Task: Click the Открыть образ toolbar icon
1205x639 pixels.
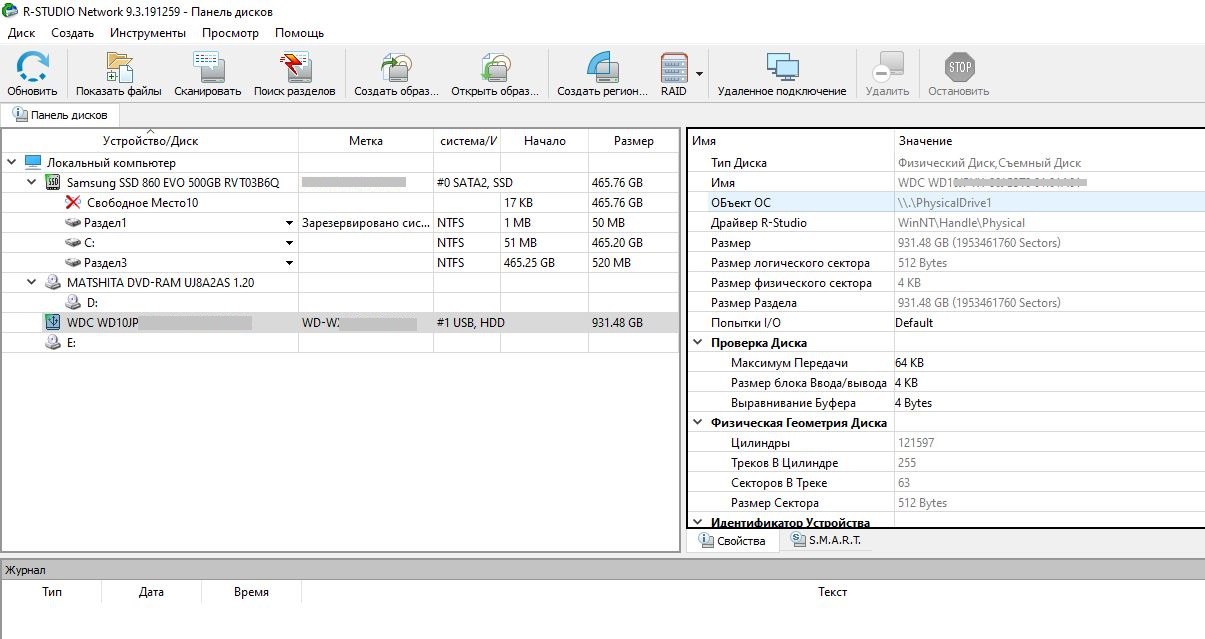Action: coord(495,67)
